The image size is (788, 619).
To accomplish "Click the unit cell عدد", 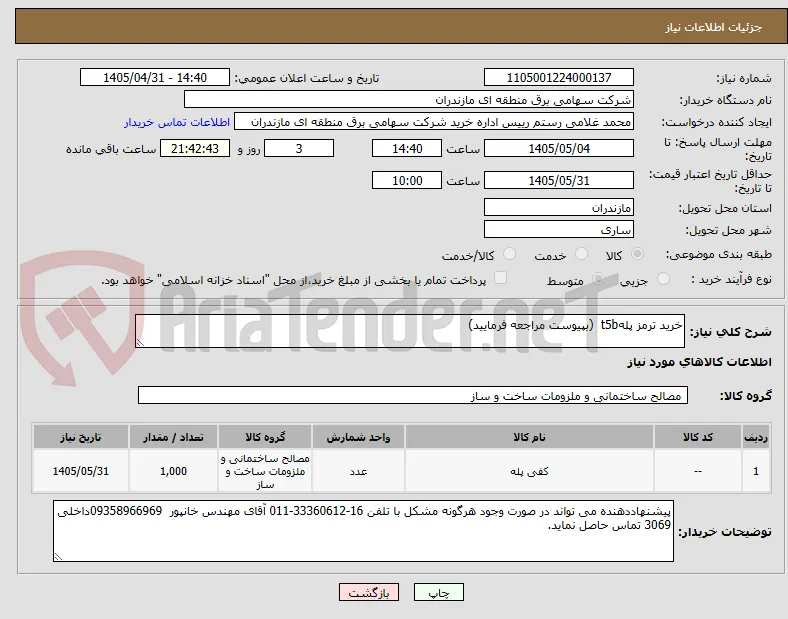I will pos(358,471).
